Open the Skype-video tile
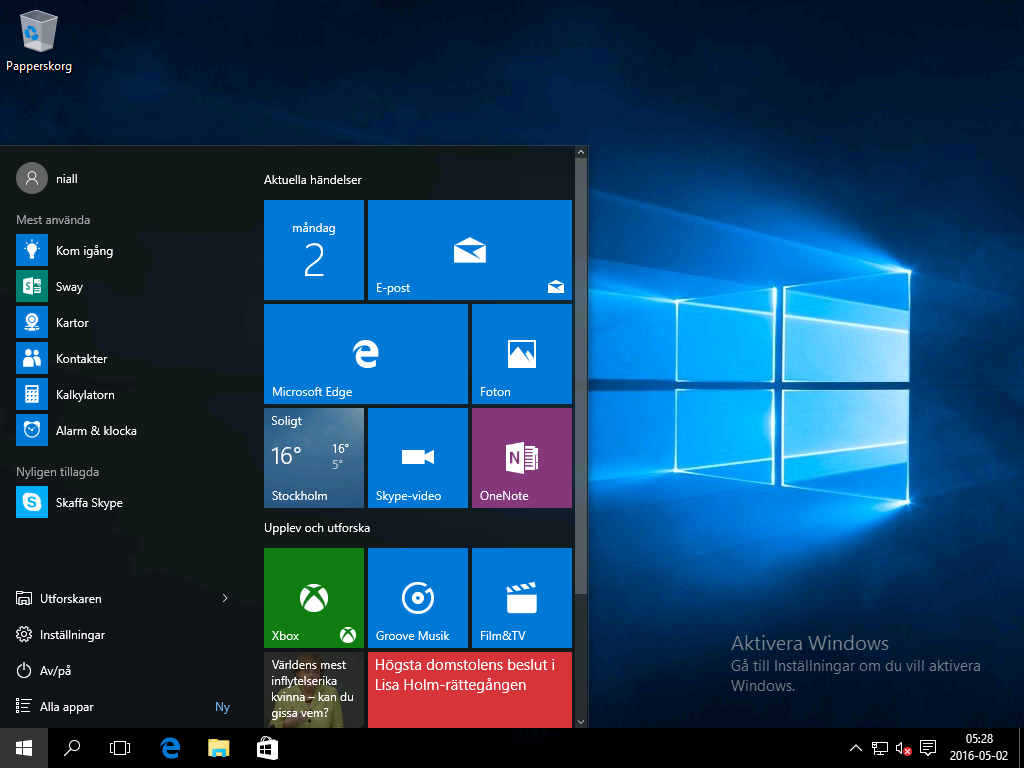Screen dimensions: 1024x768 (x=418, y=458)
